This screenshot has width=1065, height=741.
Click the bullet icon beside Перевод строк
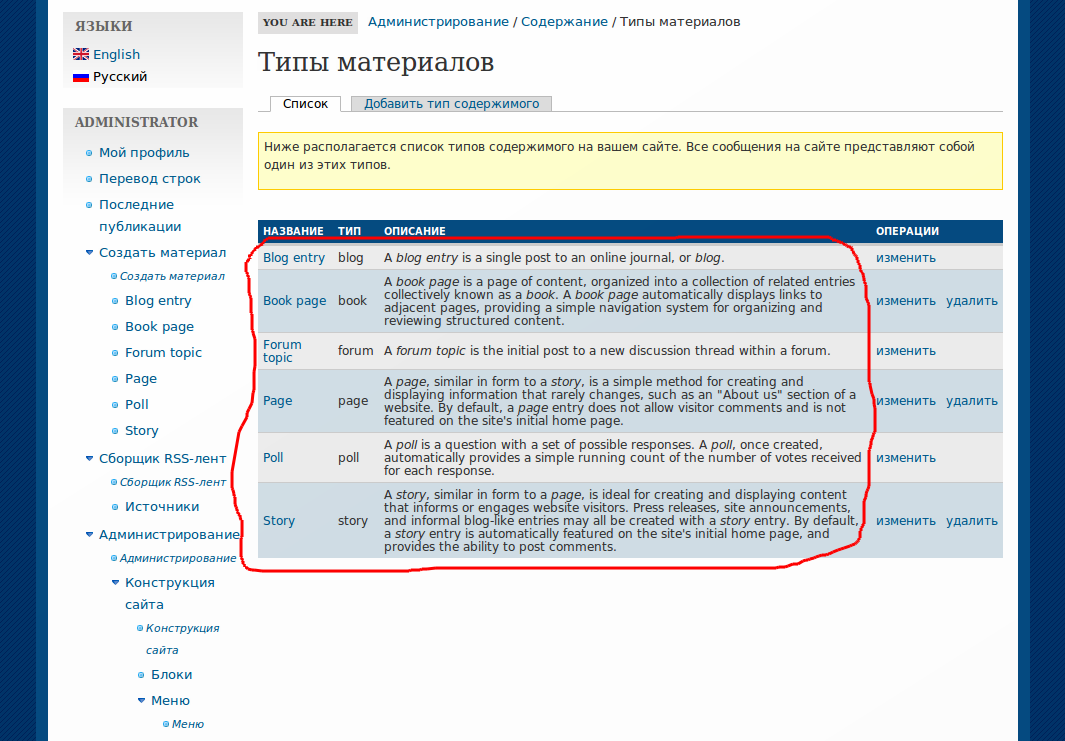(88, 178)
